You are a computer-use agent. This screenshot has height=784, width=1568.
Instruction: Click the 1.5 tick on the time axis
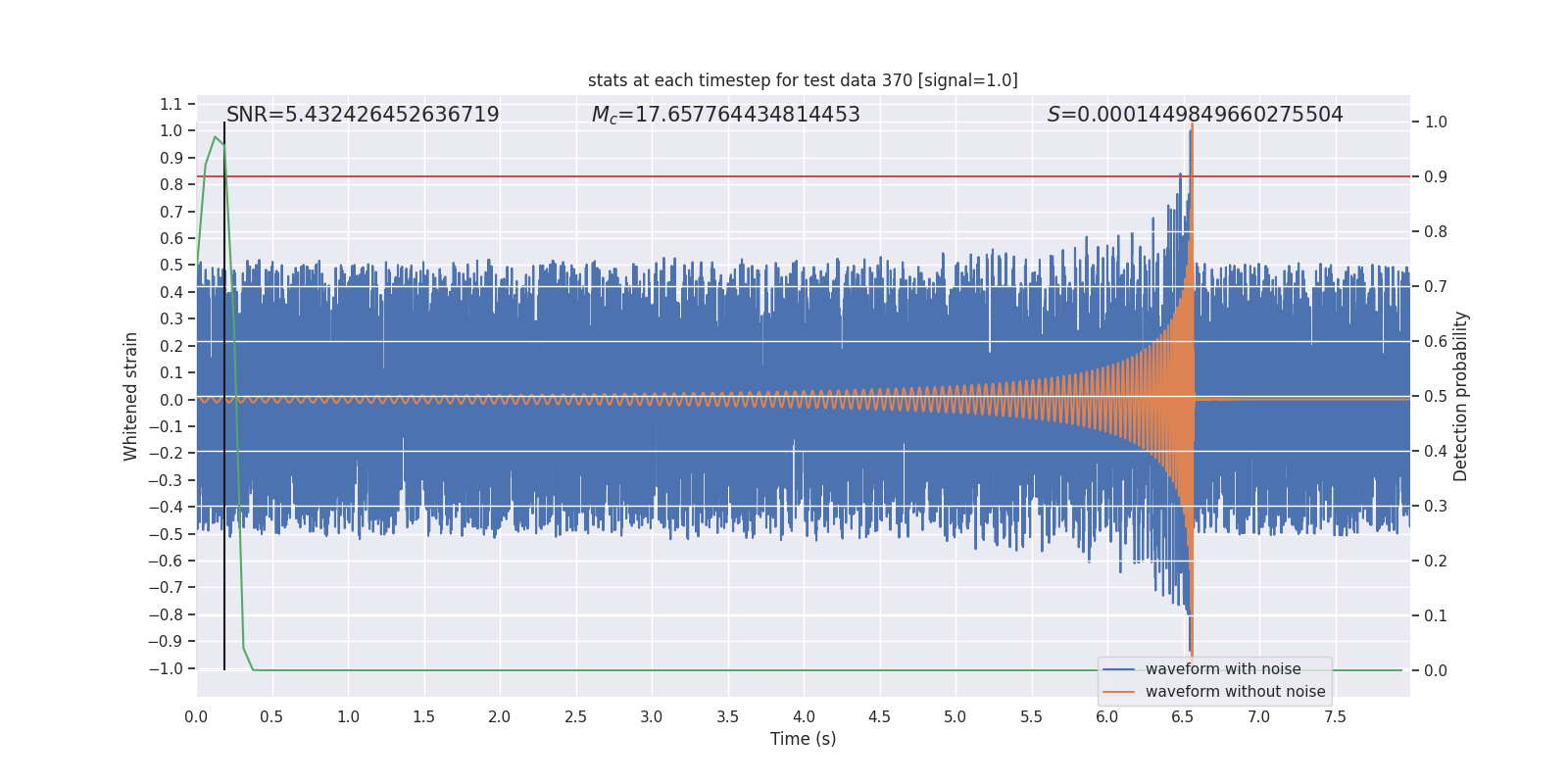click(423, 716)
